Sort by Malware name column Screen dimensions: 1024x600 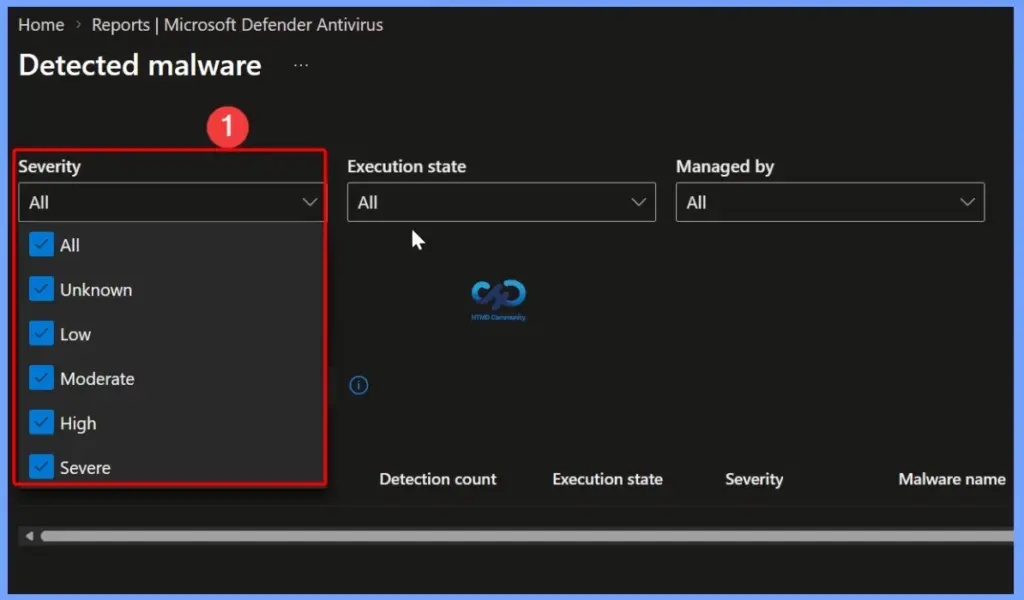(x=952, y=479)
